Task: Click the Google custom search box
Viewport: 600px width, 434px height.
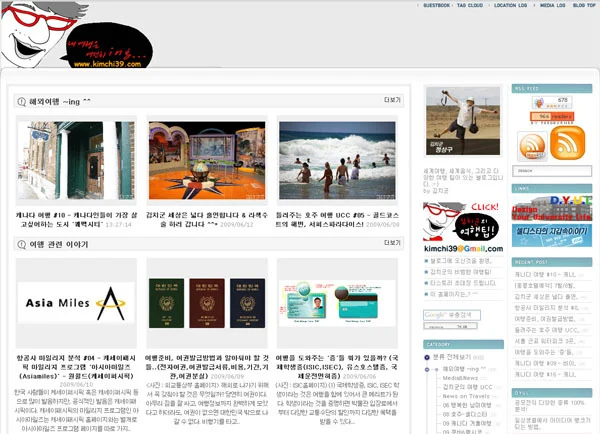Action: 452,315
